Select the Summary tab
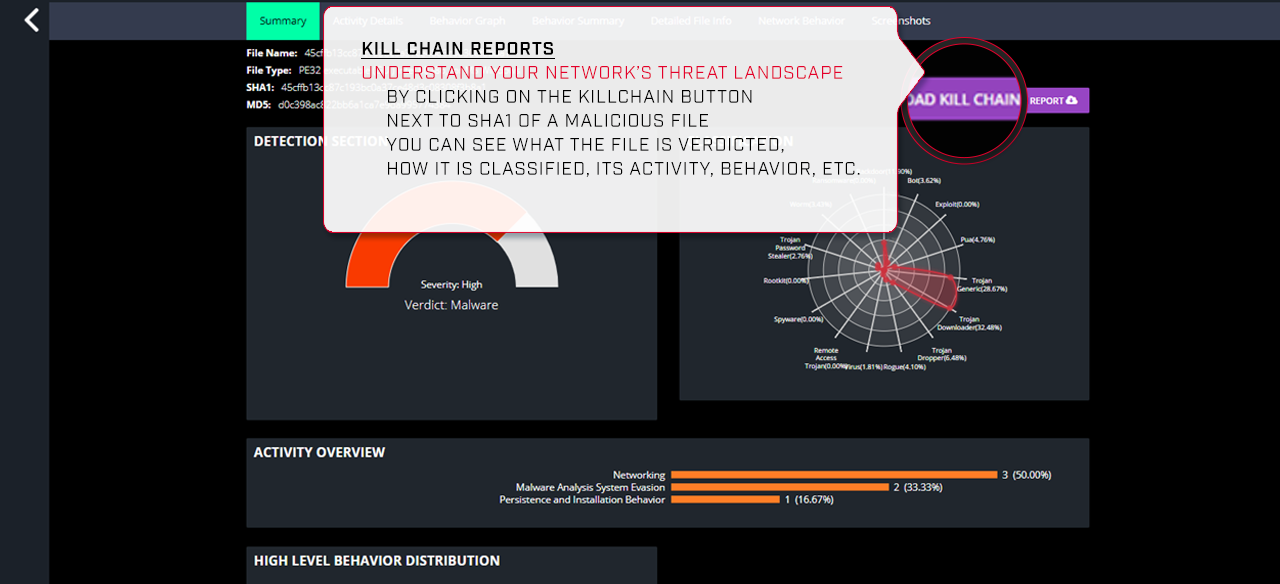The height and width of the screenshot is (584, 1280). 283,21
